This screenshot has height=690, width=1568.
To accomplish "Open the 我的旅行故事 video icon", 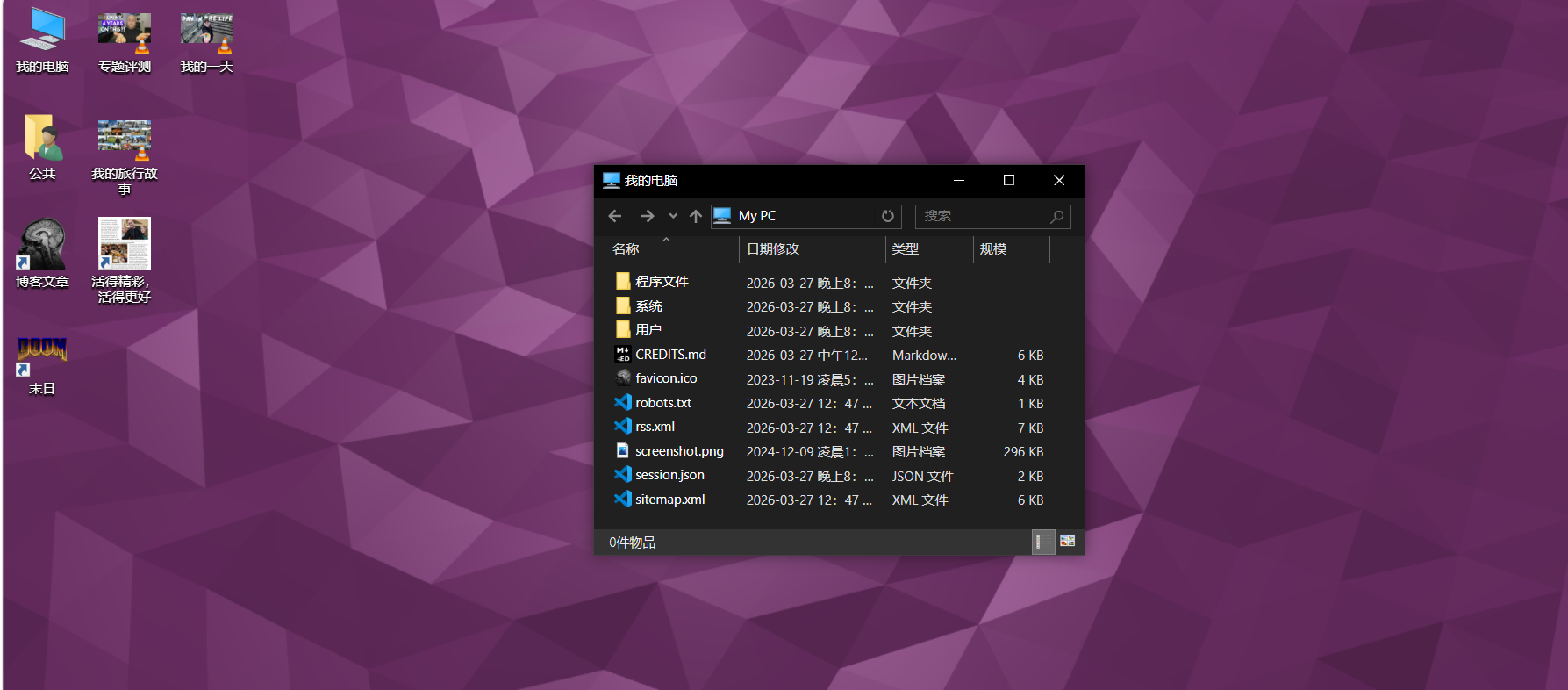I will [125, 156].
